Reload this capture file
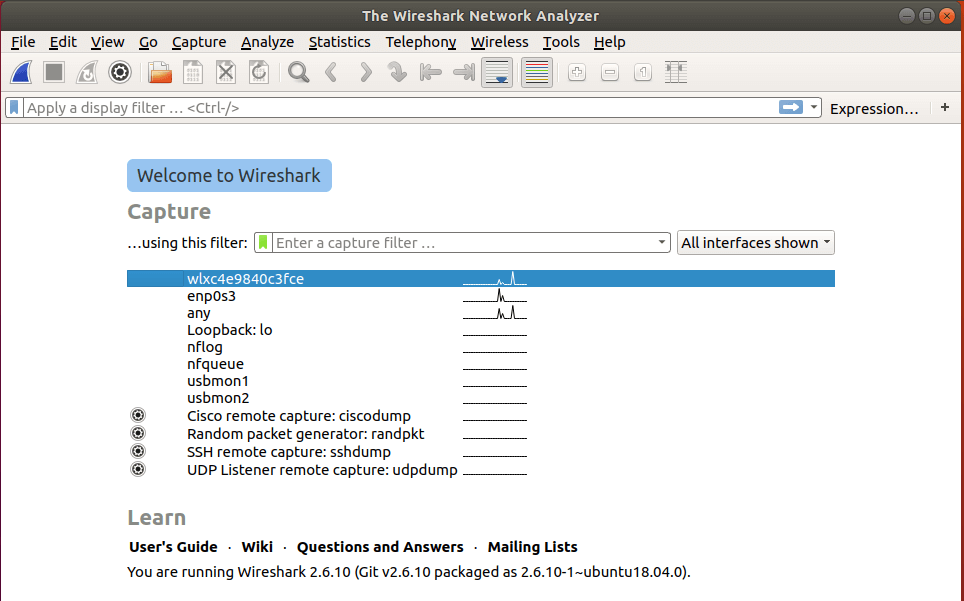The image size is (964, 601). click(259, 73)
